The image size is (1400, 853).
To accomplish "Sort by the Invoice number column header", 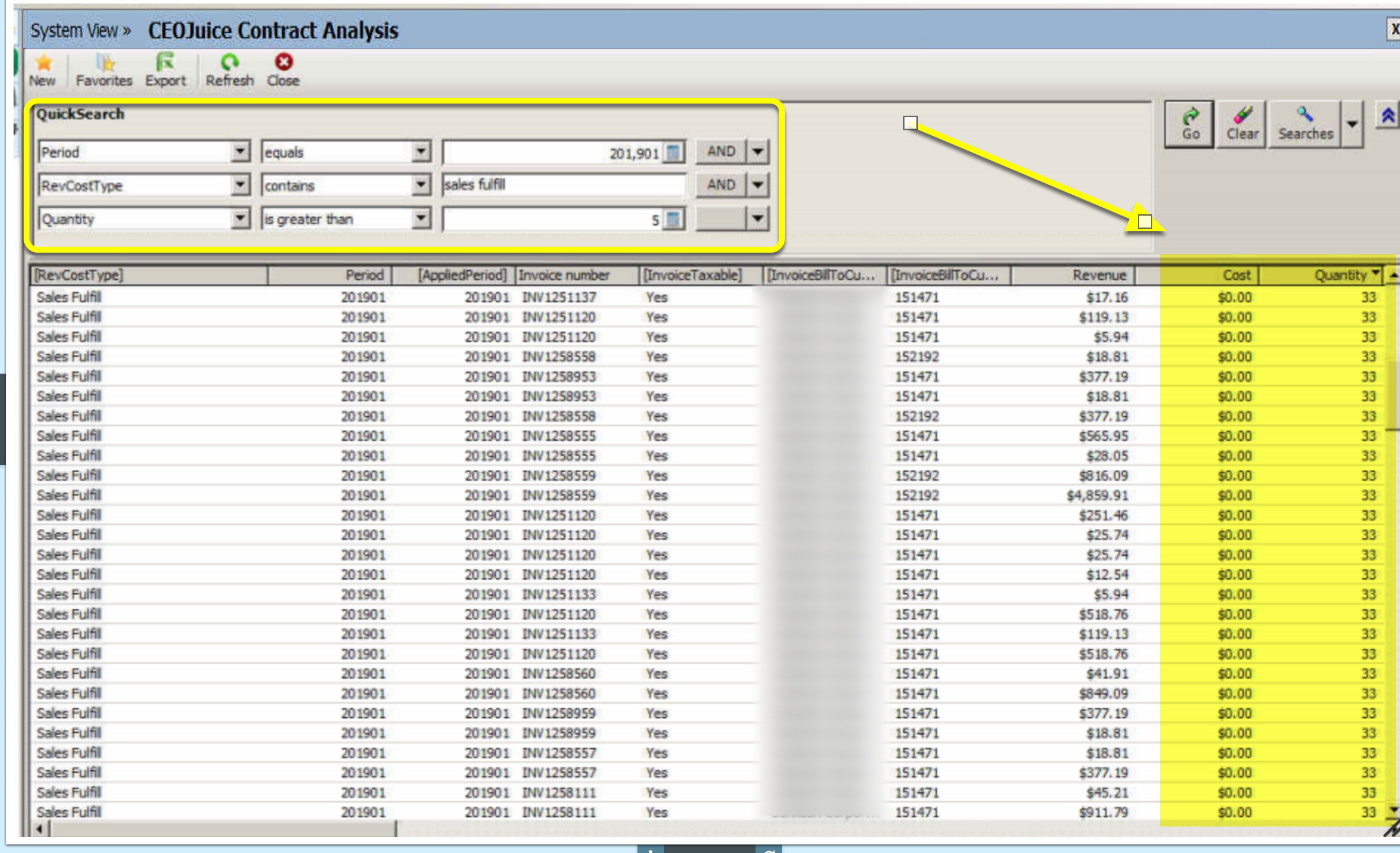I will (577, 276).
